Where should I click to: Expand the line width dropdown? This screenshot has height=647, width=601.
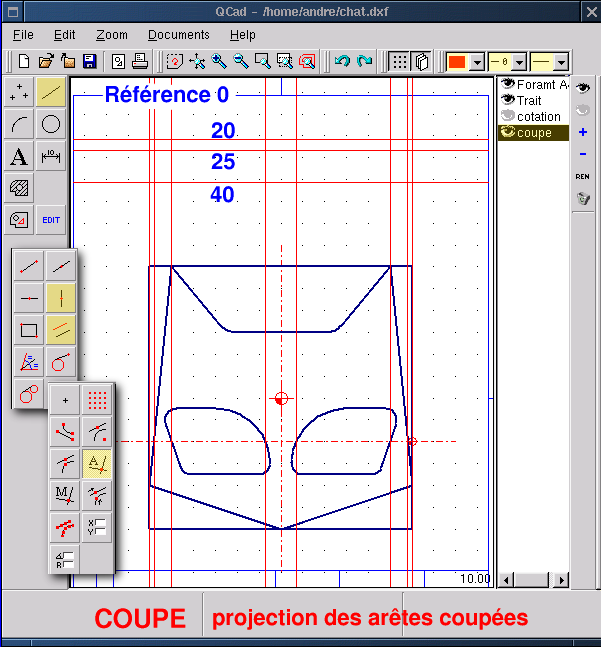[518, 62]
